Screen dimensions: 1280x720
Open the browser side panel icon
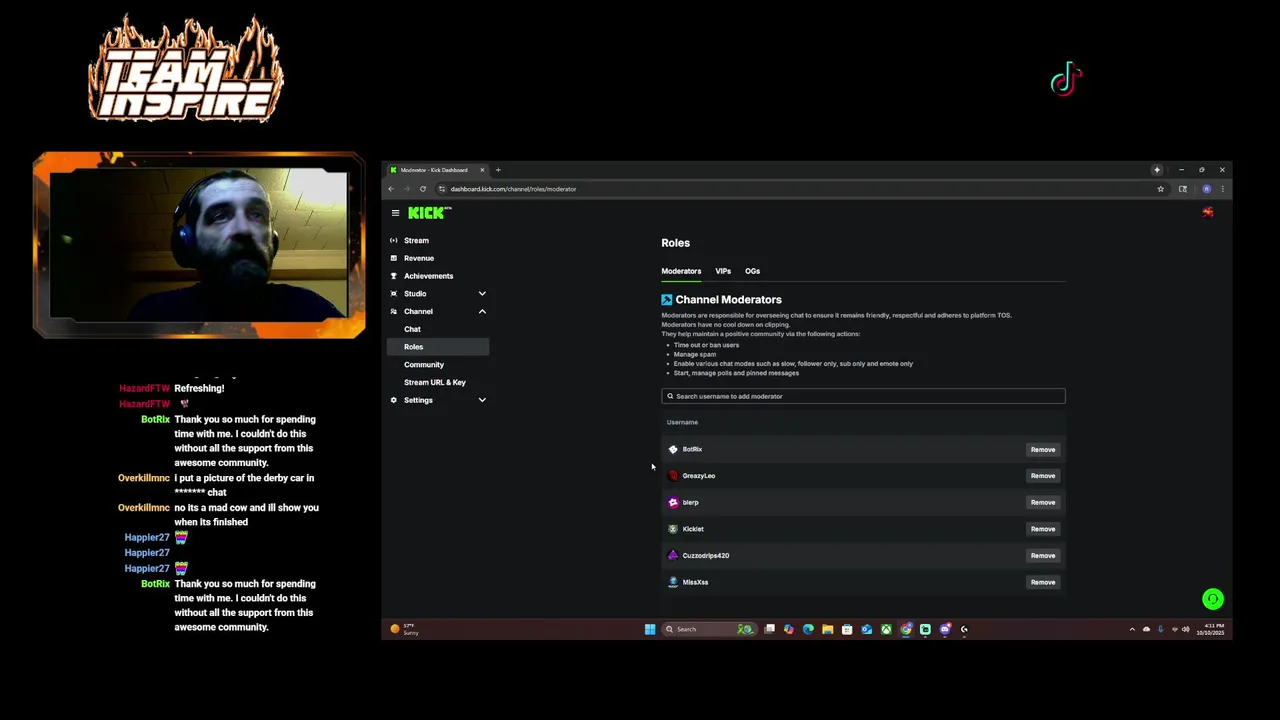[1183, 189]
